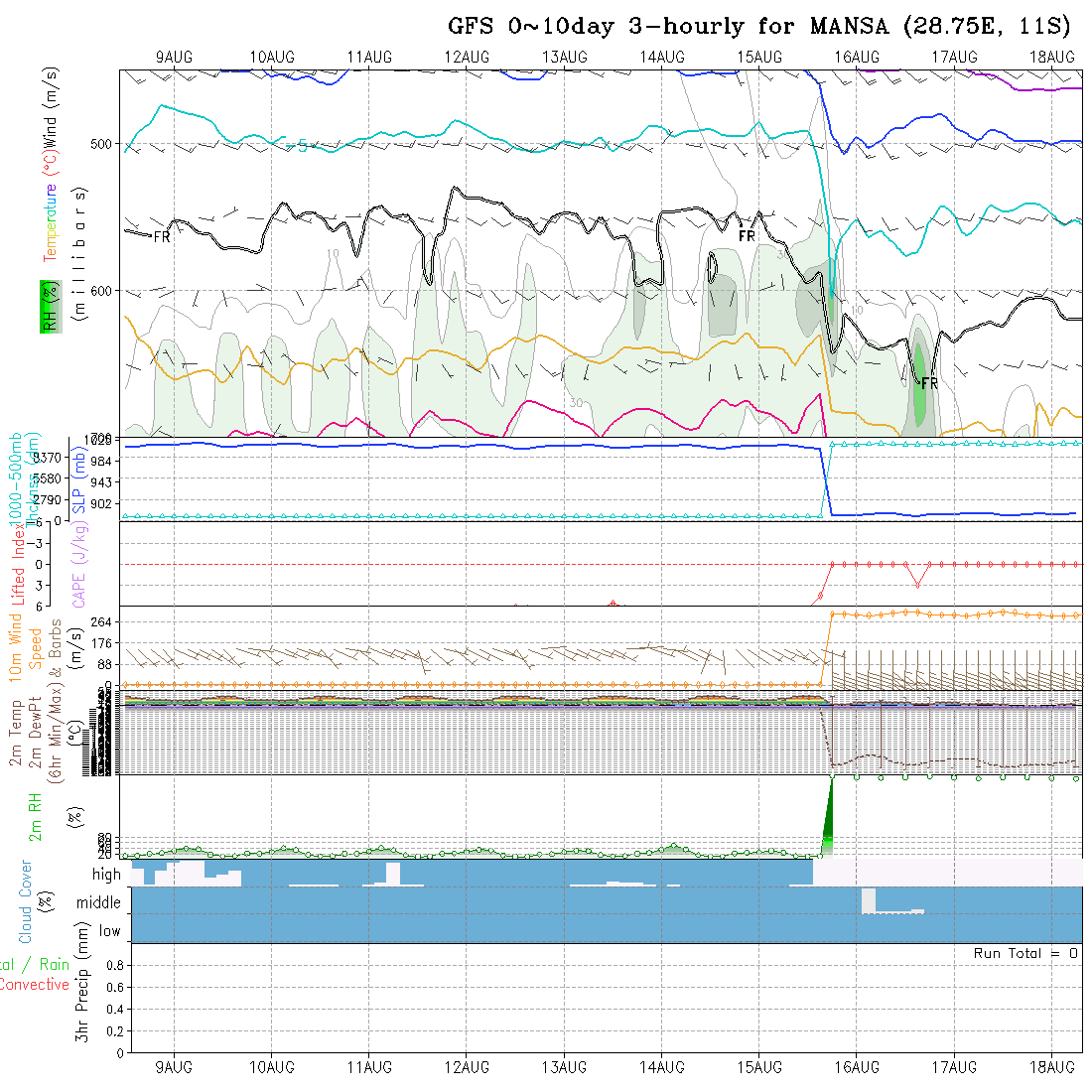1092x1092 pixels.
Task: Click the cyan -5 isotherm label
Action: 299,146
